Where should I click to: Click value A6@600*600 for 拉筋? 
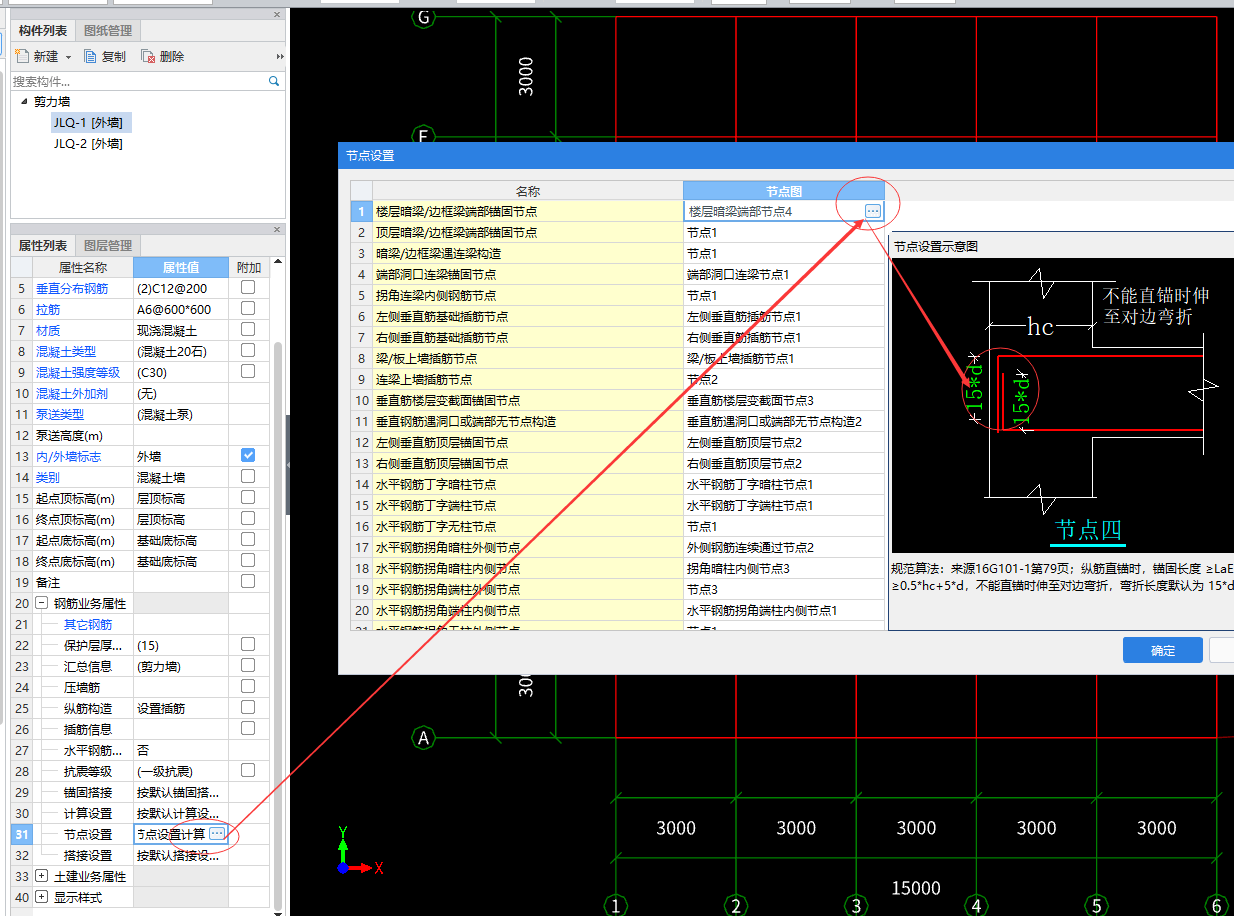(181, 309)
